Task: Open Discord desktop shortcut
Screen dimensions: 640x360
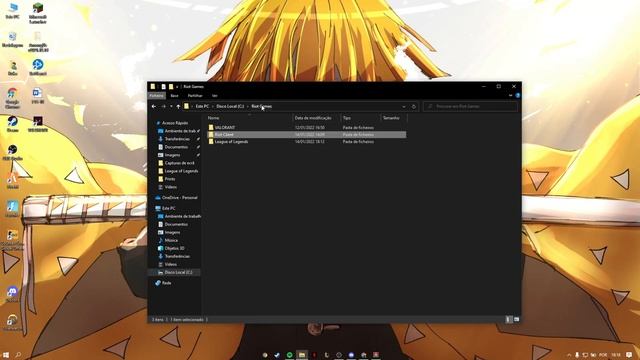Action: click(13, 294)
